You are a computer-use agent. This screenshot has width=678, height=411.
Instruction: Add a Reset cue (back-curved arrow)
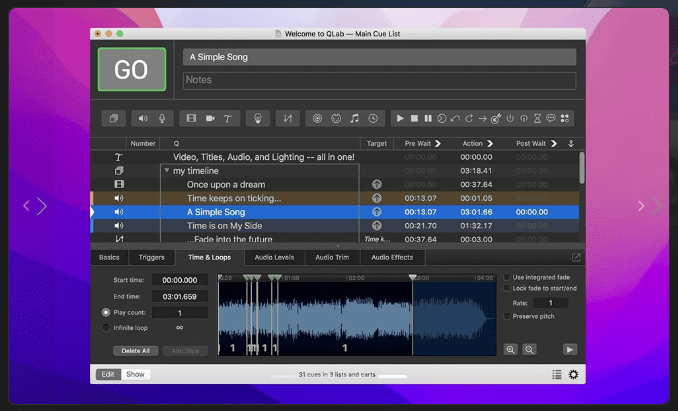coord(455,118)
